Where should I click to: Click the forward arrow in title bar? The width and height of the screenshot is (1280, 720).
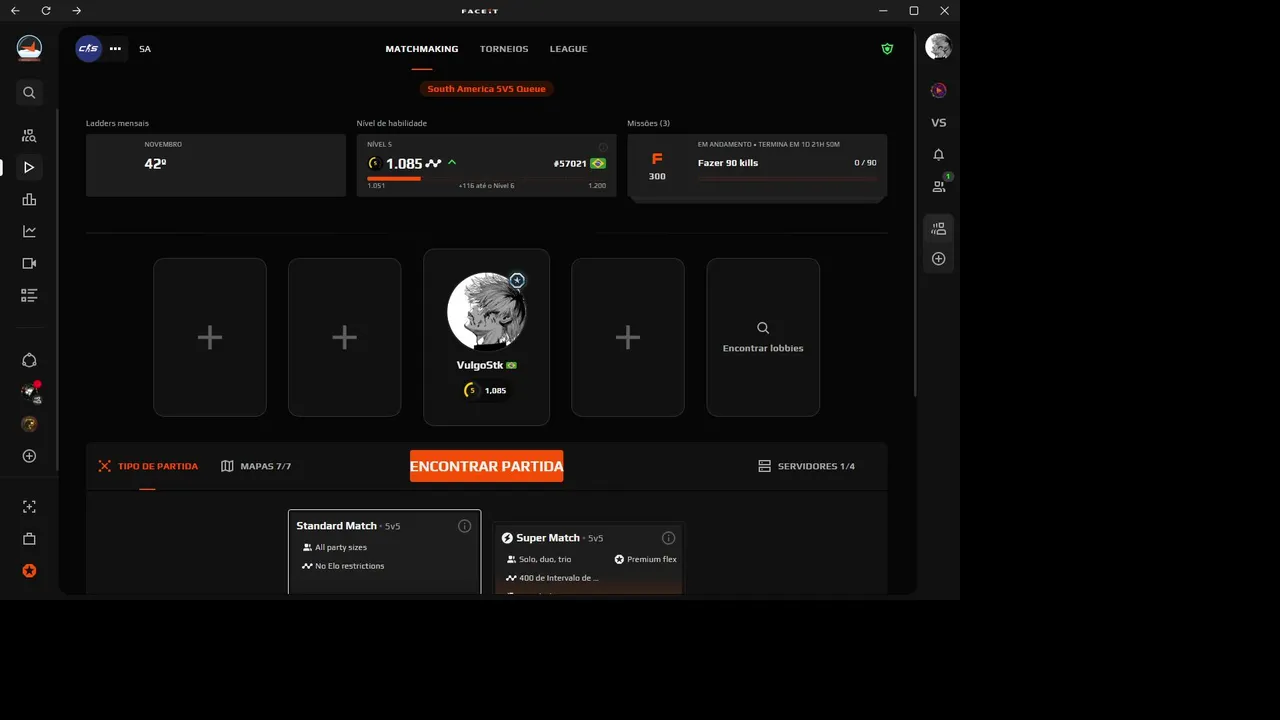[77, 10]
